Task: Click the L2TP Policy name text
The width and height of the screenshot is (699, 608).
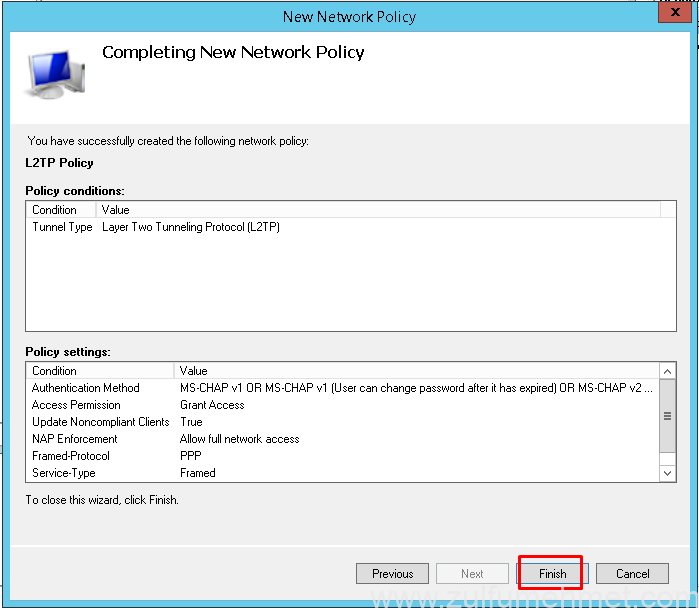Action: [59, 163]
